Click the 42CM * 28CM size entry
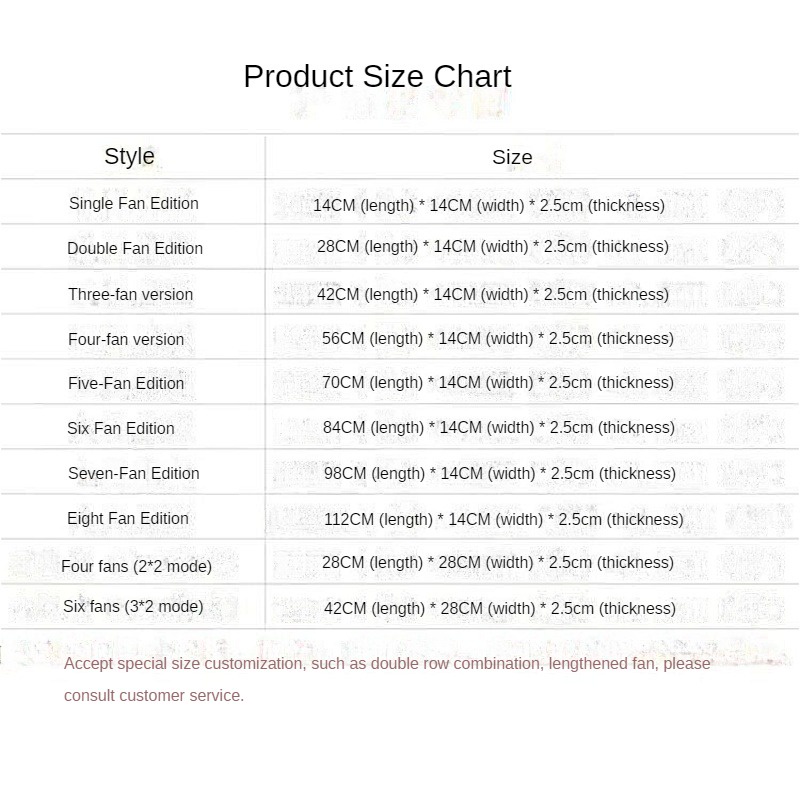This screenshot has width=800, height=800. click(x=500, y=608)
